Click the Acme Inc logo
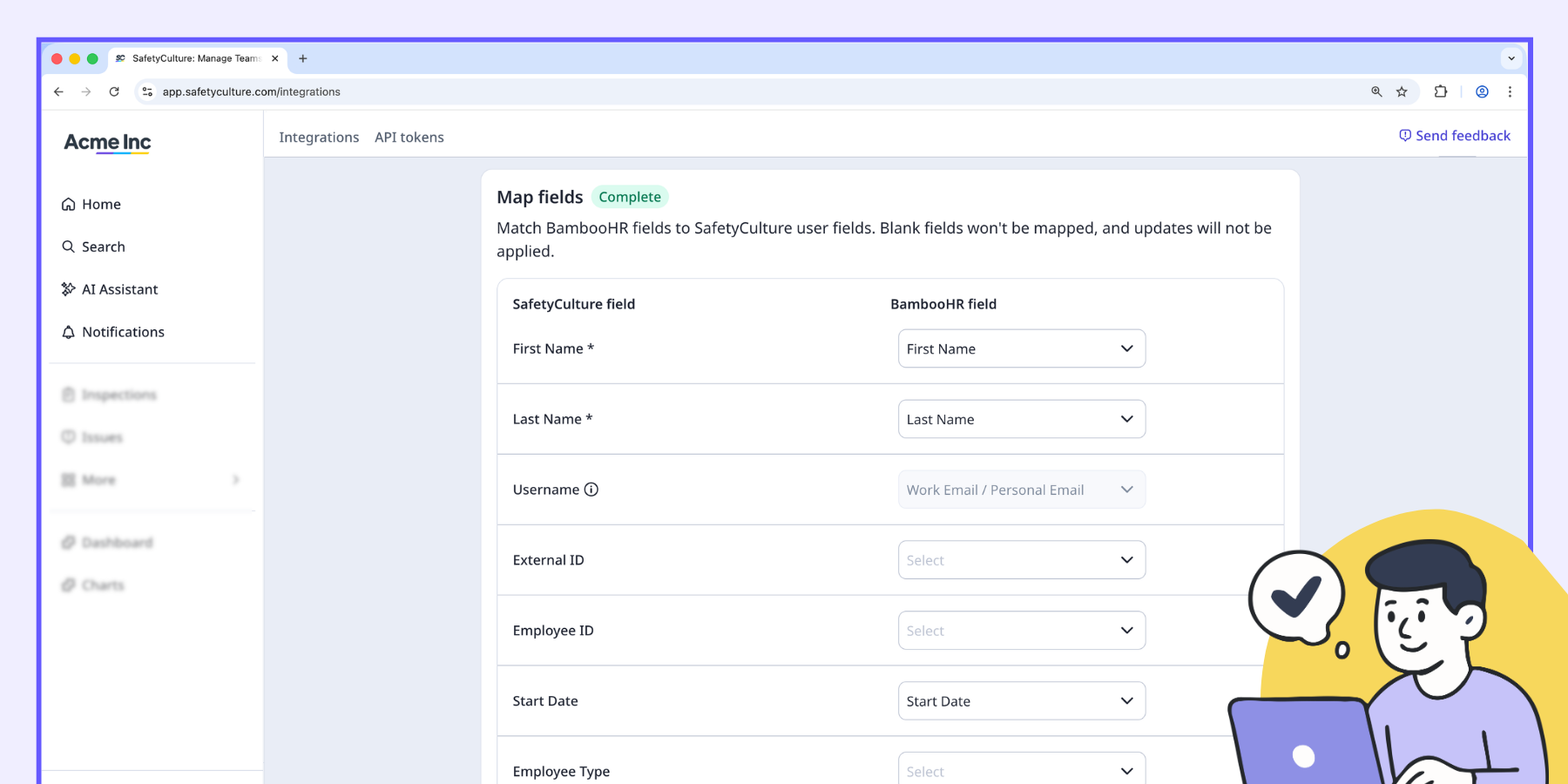Viewport: 1568px width, 784px height. (x=107, y=143)
